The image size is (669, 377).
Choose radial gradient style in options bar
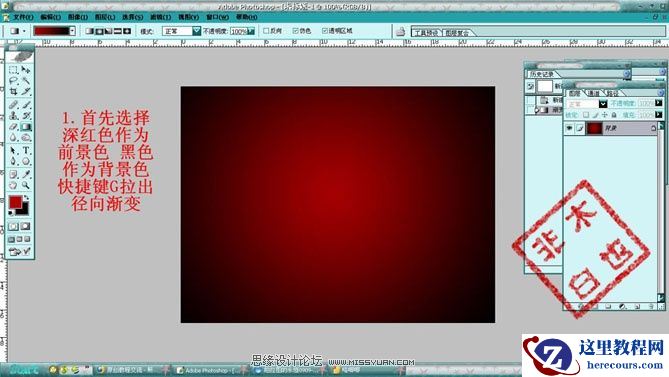pyautogui.click(x=99, y=31)
